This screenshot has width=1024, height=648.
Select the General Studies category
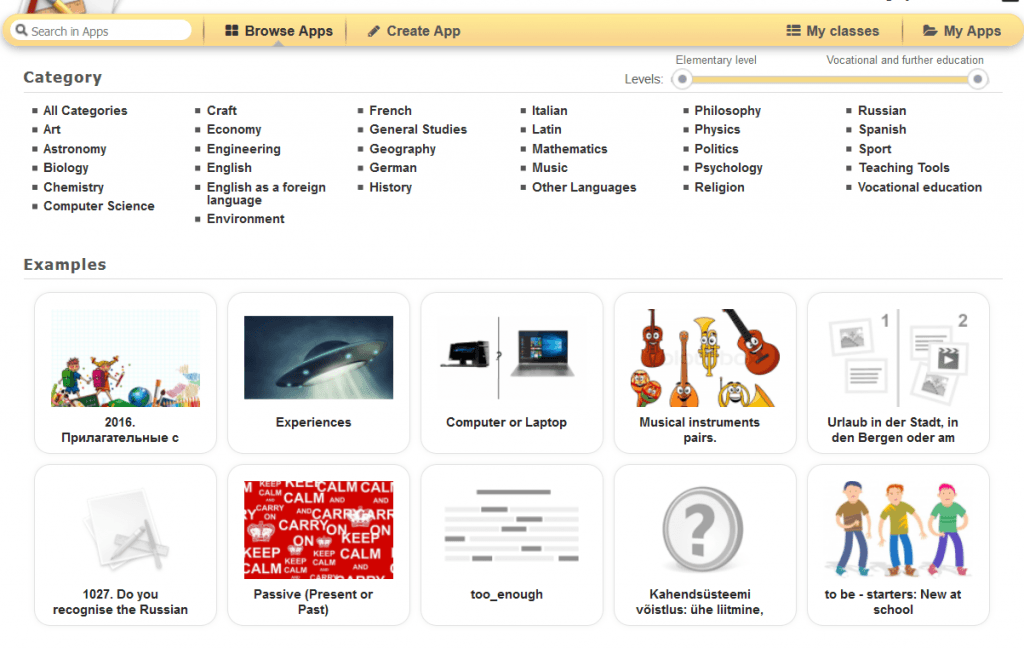419,129
